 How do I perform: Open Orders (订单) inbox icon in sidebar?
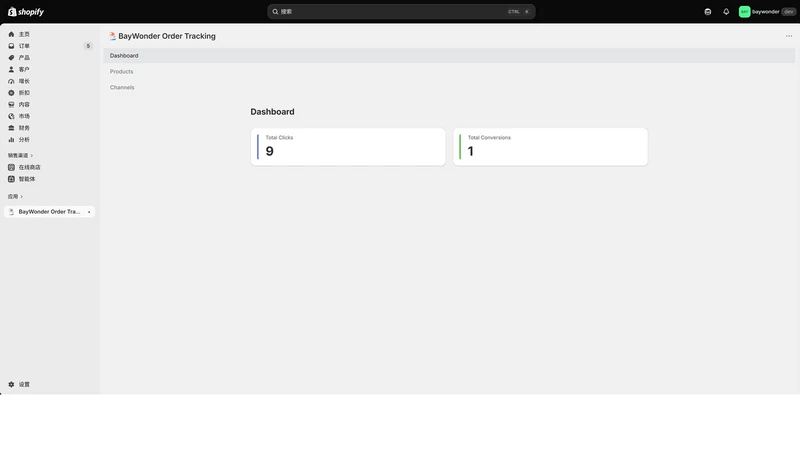point(11,46)
